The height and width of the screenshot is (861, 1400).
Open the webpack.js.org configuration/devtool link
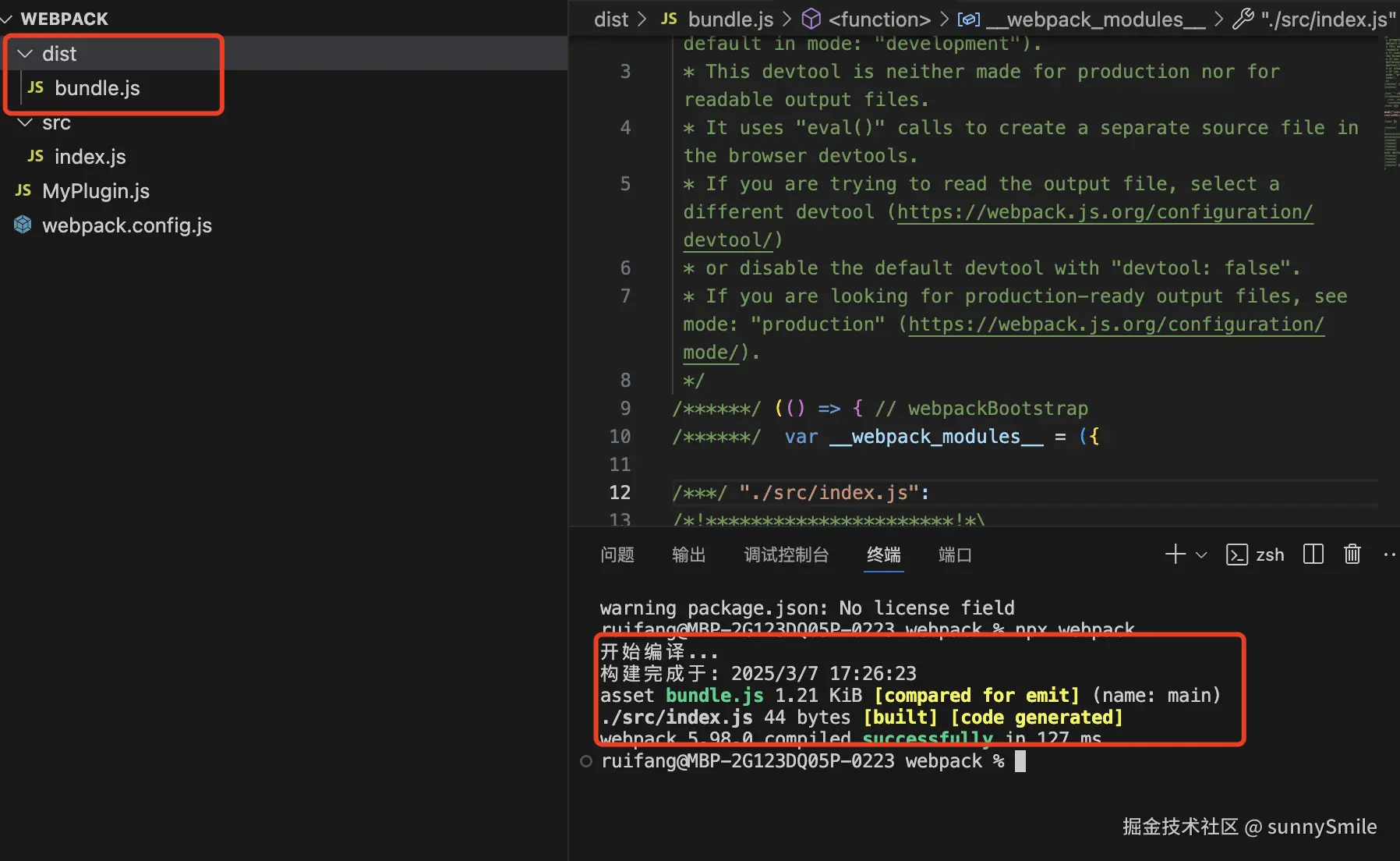click(1105, 212)
